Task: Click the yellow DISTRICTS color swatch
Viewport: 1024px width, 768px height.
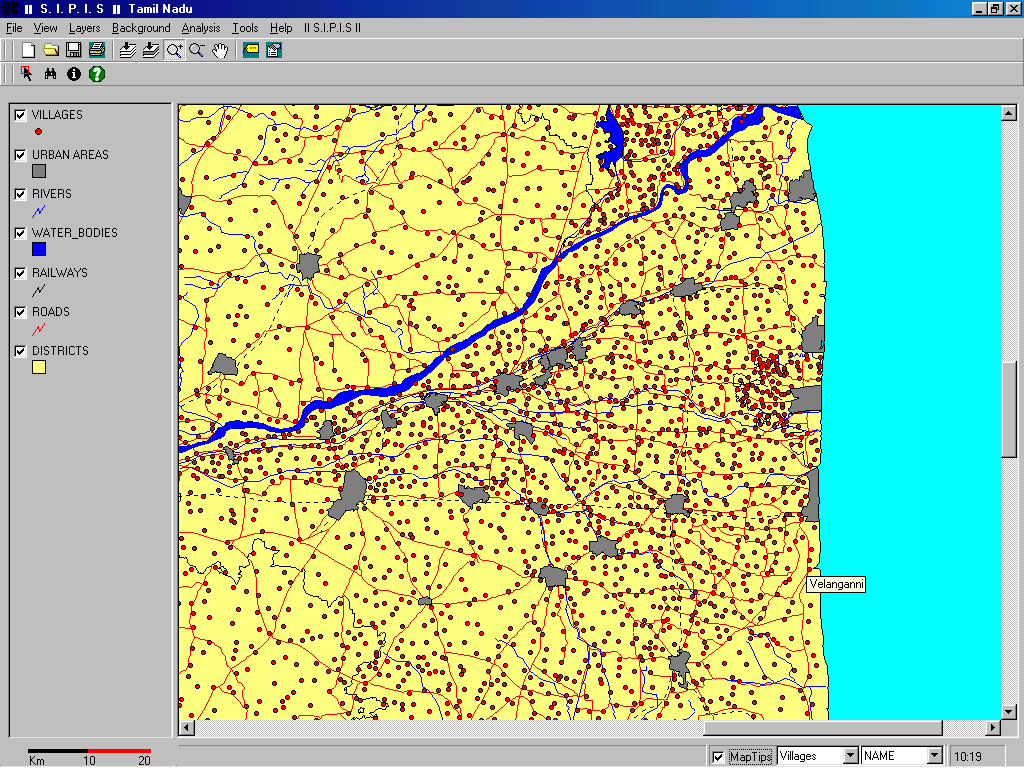Action: (x=39, y=367)
